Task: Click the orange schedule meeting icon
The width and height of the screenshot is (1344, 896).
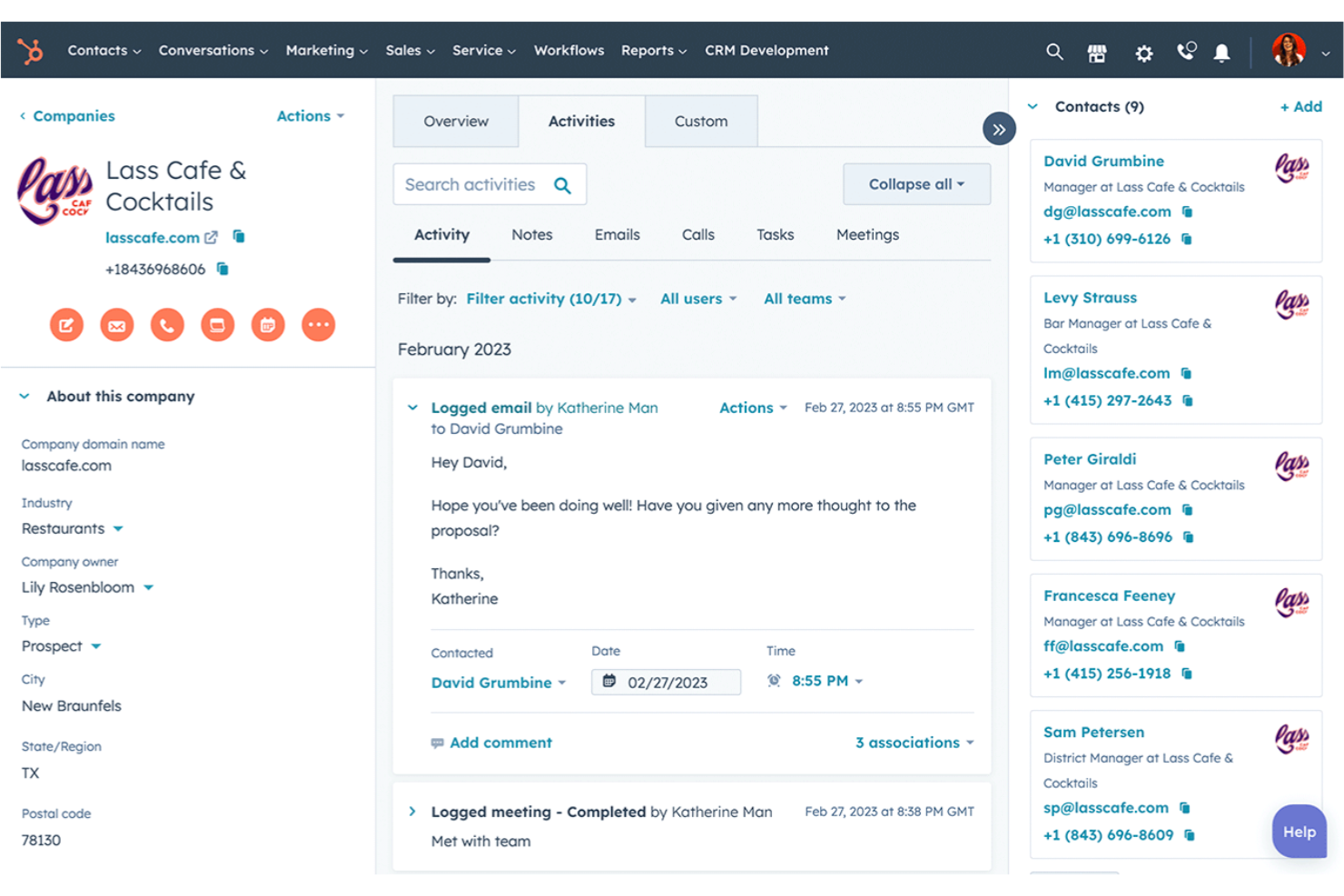Action: [268, 325]
